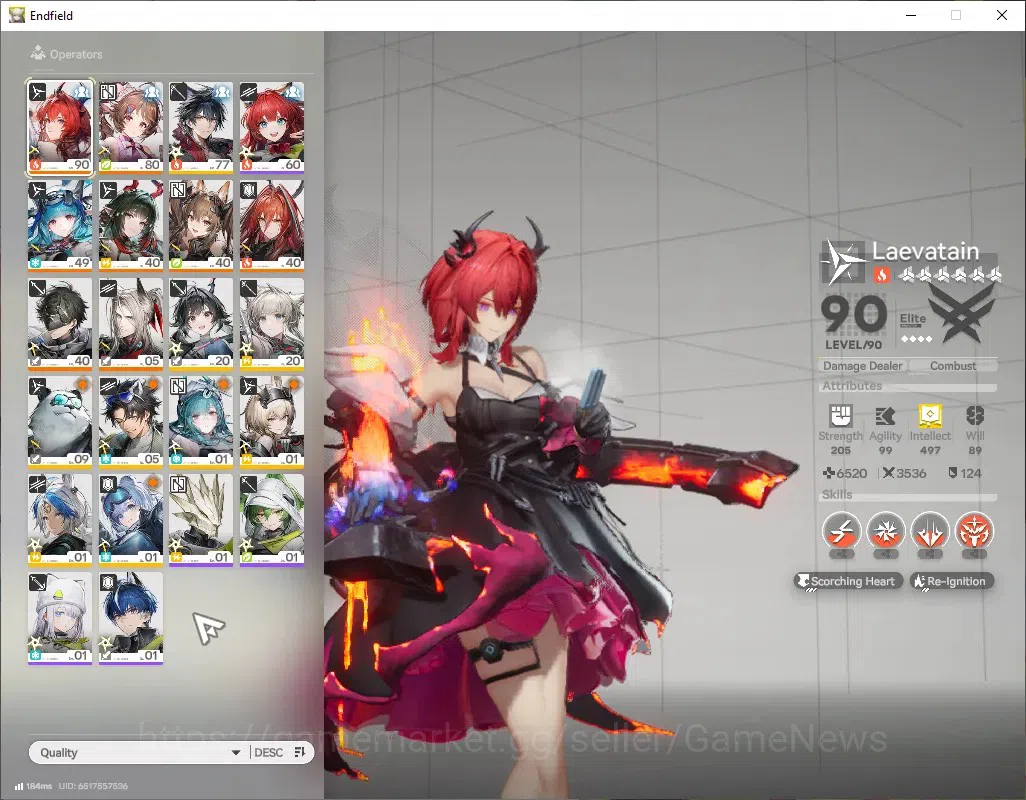The height and width of the screenshot is (800, 1026).
Task: Toggle the DESC sort order
Action: 268,752
